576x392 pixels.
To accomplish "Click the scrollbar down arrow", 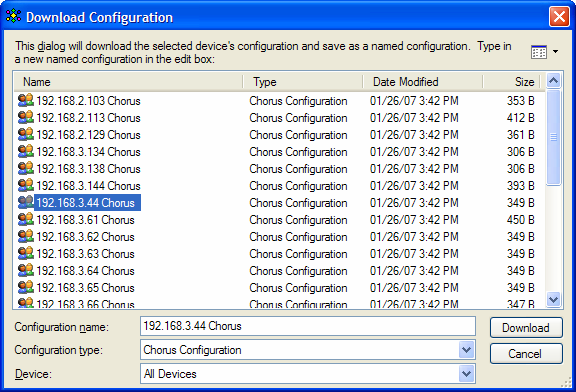I will pyautogui.click(x=554, y=299).
